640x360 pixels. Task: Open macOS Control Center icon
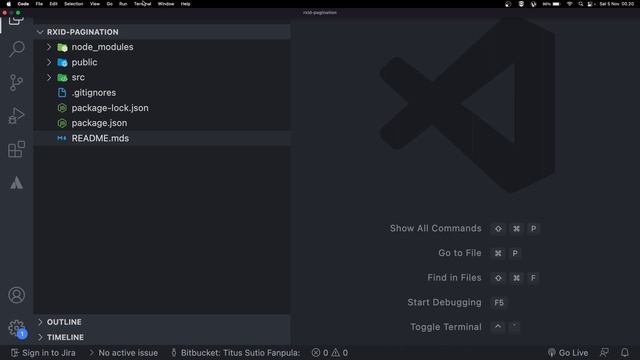[590, 4]
